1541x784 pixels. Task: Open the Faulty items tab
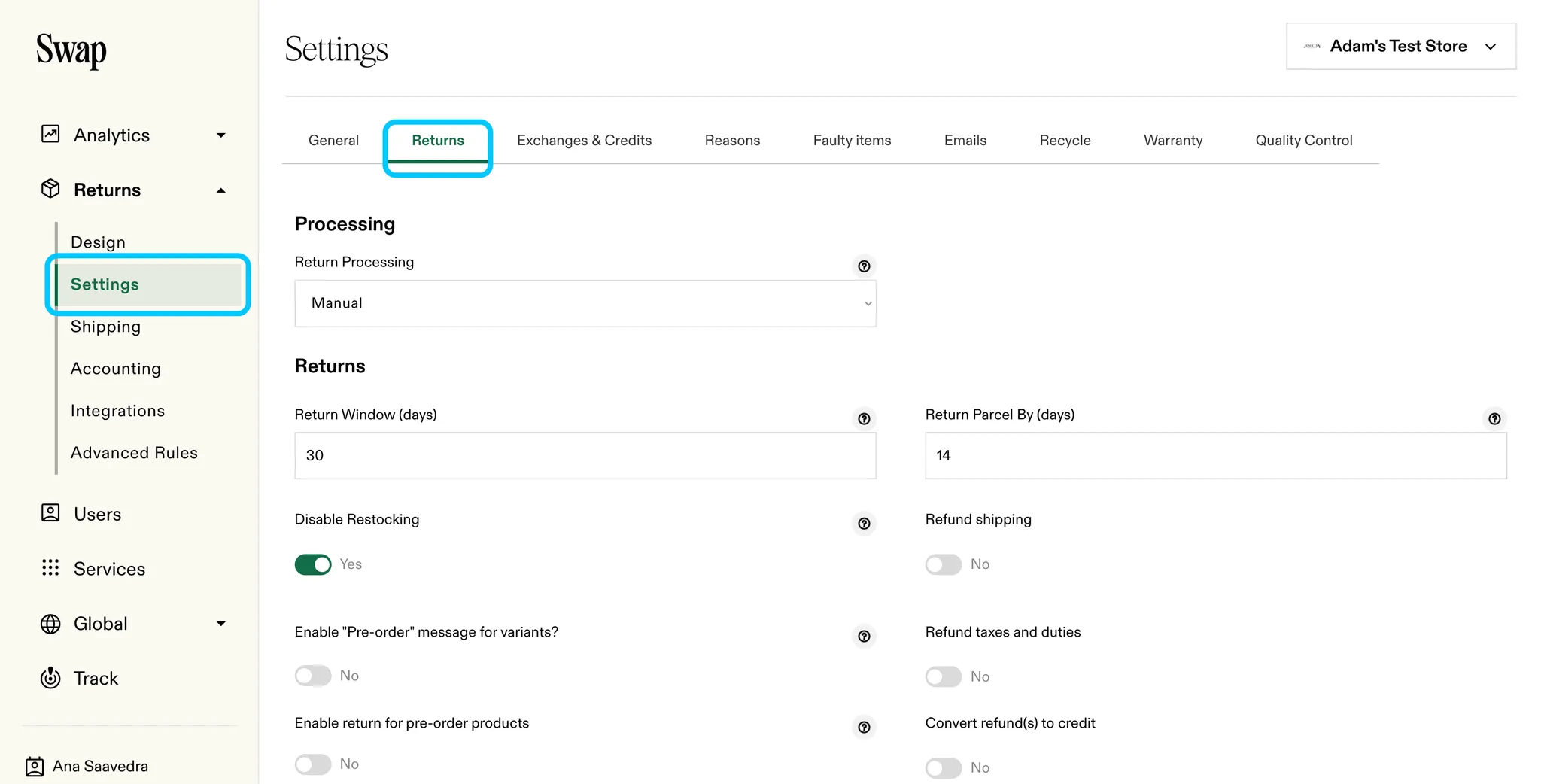pyautogui.click(x=852, y=141)
